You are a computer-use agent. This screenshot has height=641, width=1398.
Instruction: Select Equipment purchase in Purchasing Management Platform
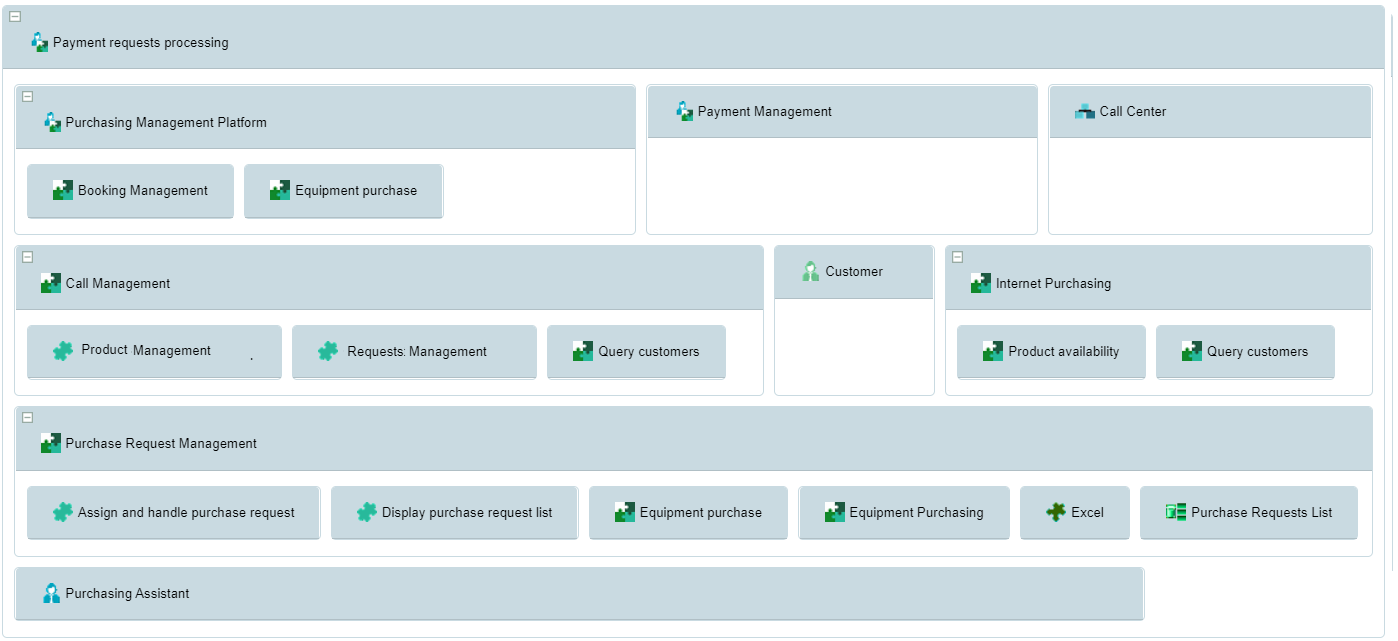click(x=343, y=191)
